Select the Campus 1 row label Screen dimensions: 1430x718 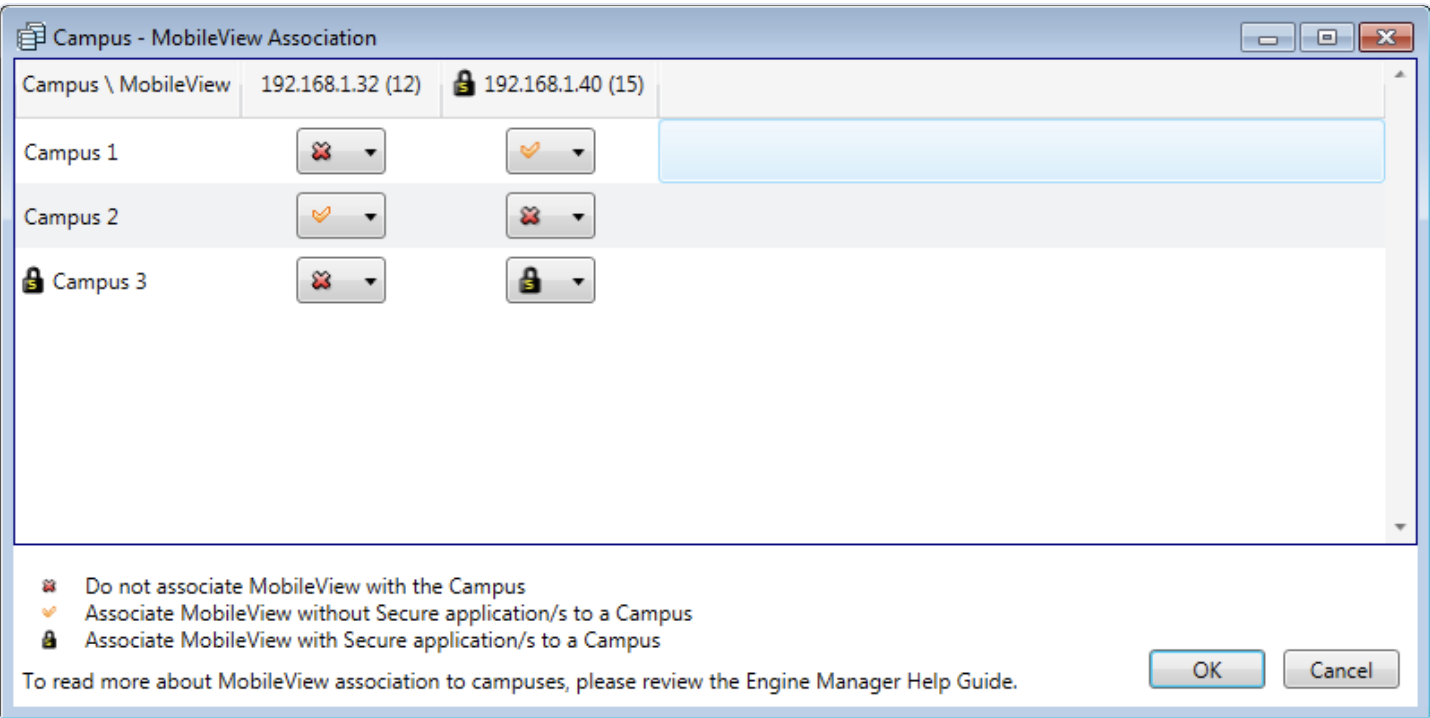71,153
